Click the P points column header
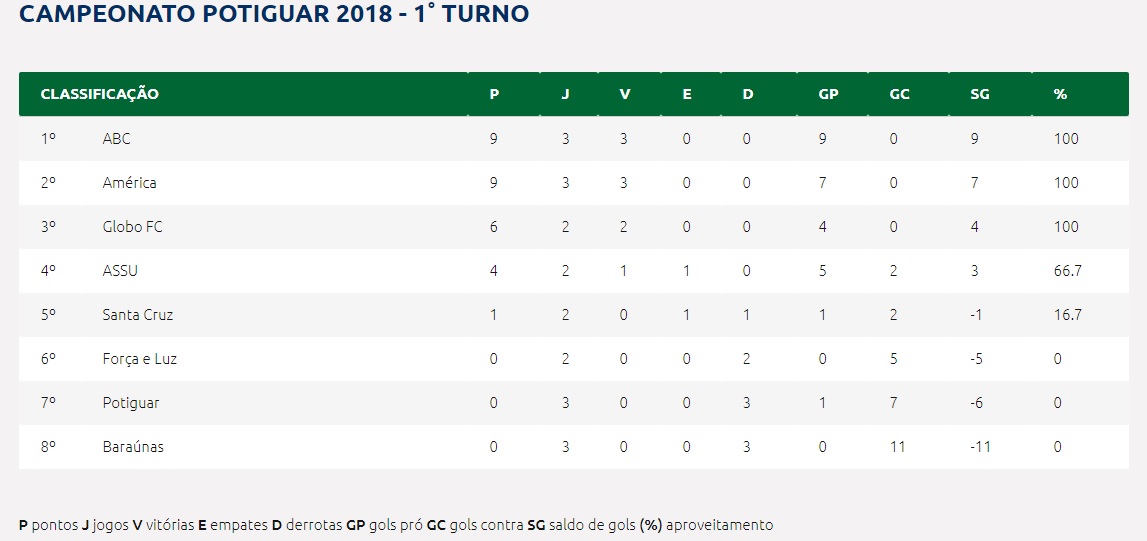 click(x=494, y=94)
